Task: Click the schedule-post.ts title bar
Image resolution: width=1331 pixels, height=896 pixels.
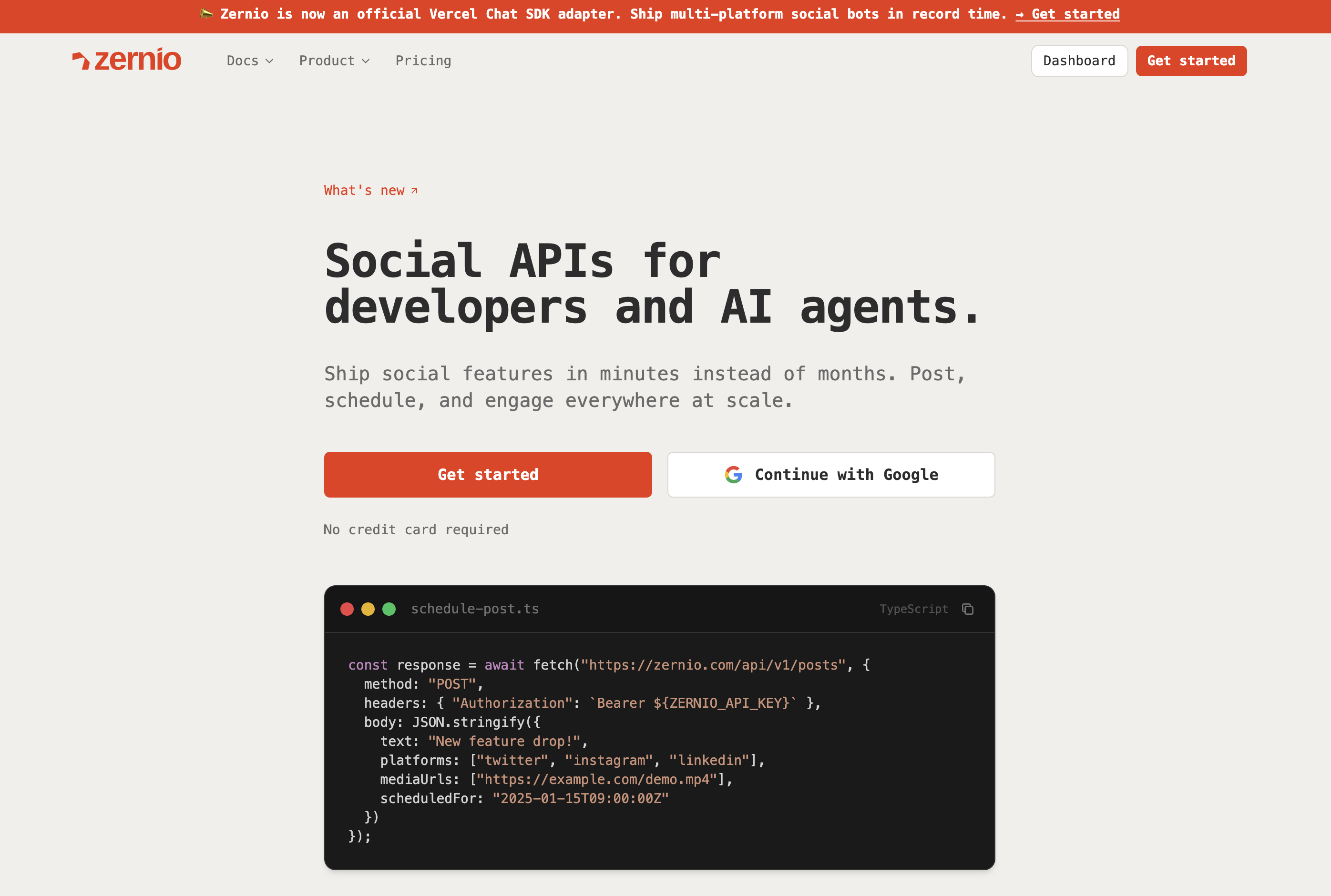Action: click(x=475, y=609)
